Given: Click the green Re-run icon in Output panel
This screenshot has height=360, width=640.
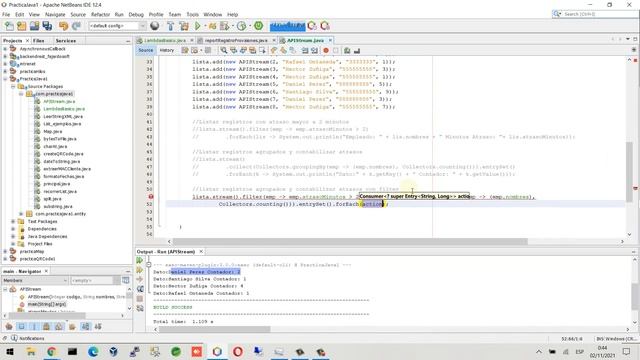Looking at the screenshot, I should (140, 260).
